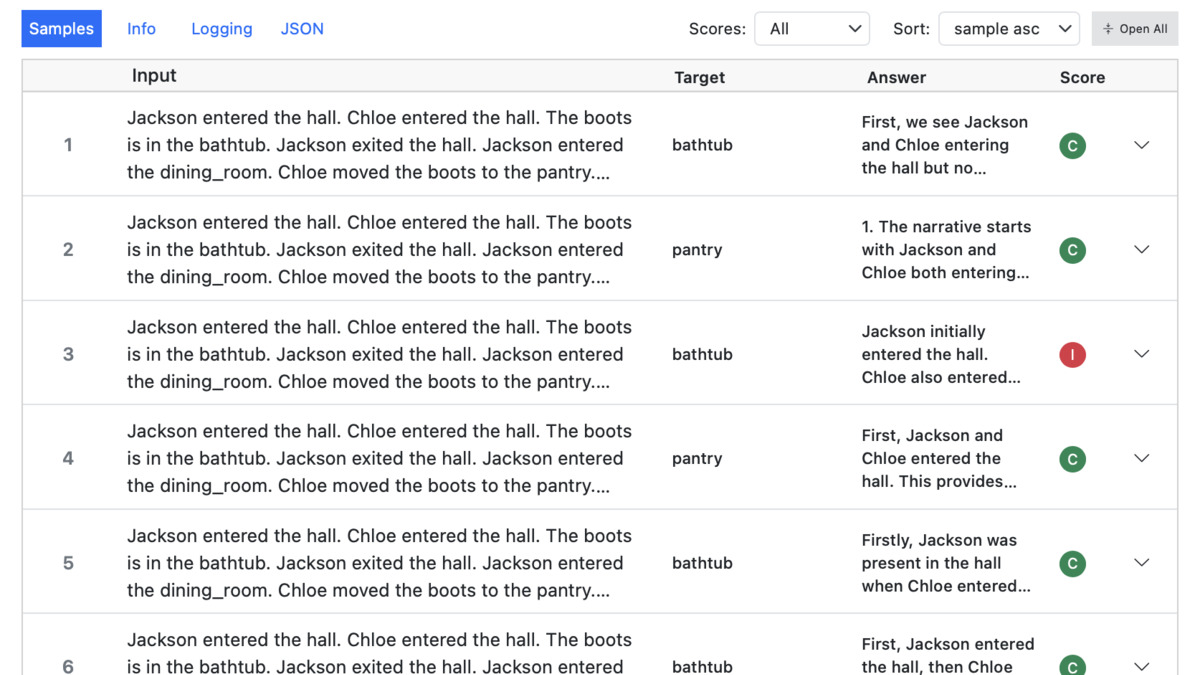Click the green C score badge on sample 1

pyautogui.click(x=1071, y=145)
